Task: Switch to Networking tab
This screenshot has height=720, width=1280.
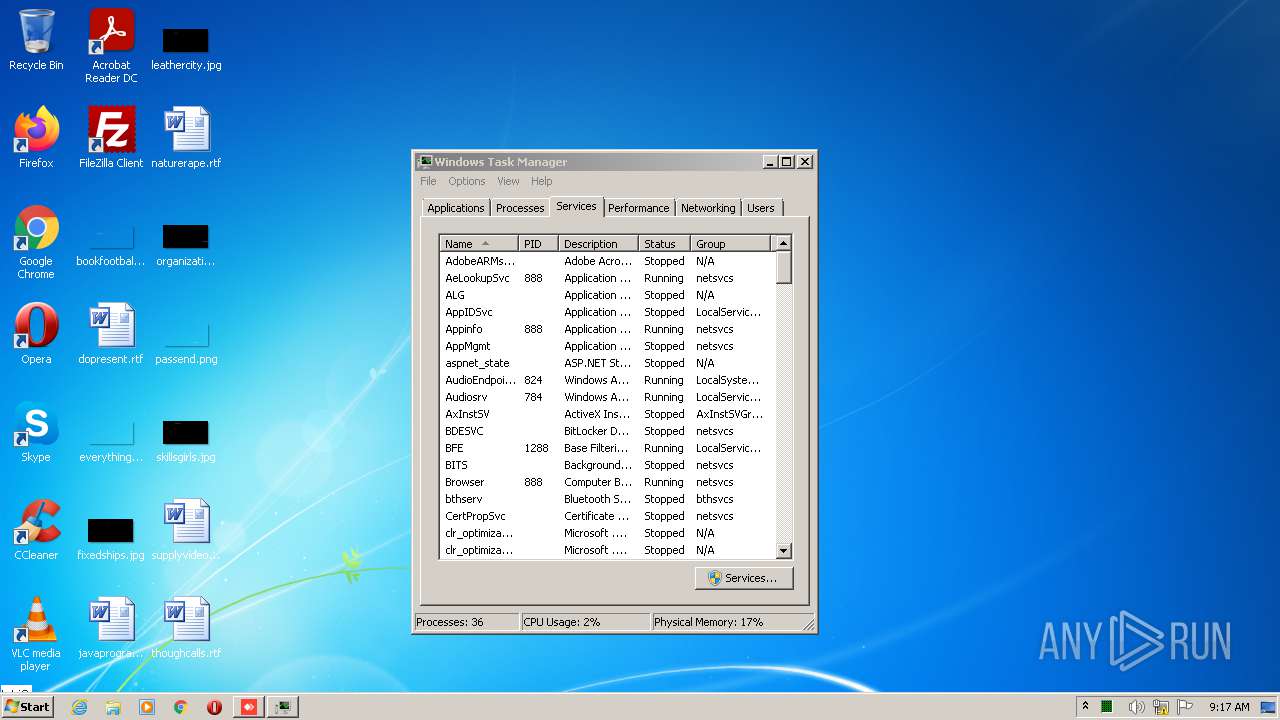Action: pos(708,208)
